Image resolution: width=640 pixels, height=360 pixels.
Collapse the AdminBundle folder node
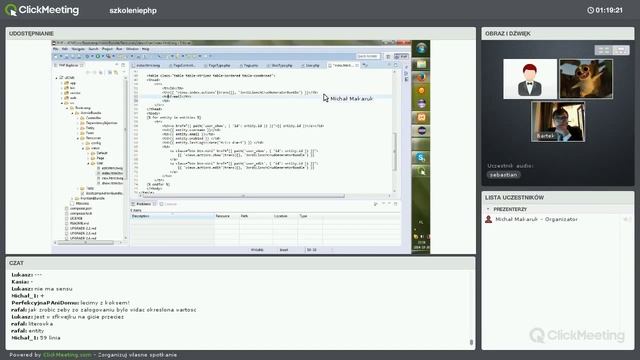(x=73, y=113)
